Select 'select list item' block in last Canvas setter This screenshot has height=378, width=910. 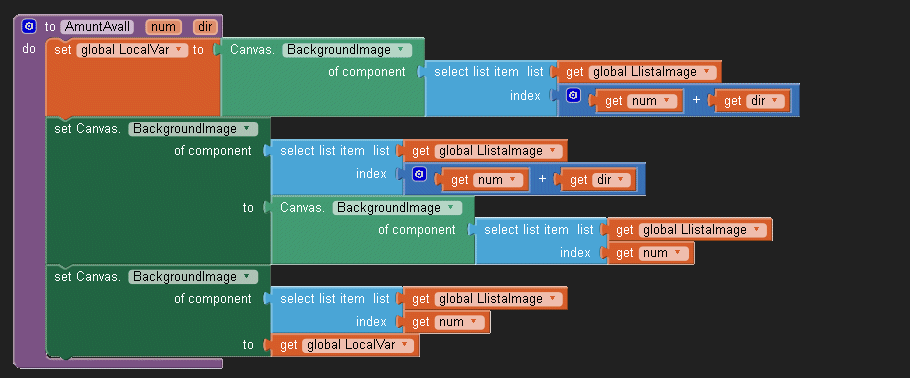(322, 298)
